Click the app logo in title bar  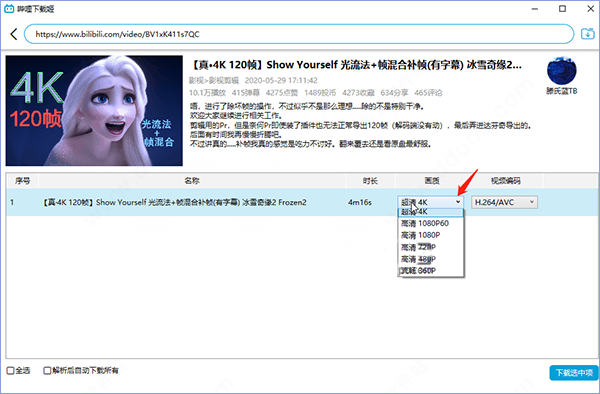tap(8, 8)
